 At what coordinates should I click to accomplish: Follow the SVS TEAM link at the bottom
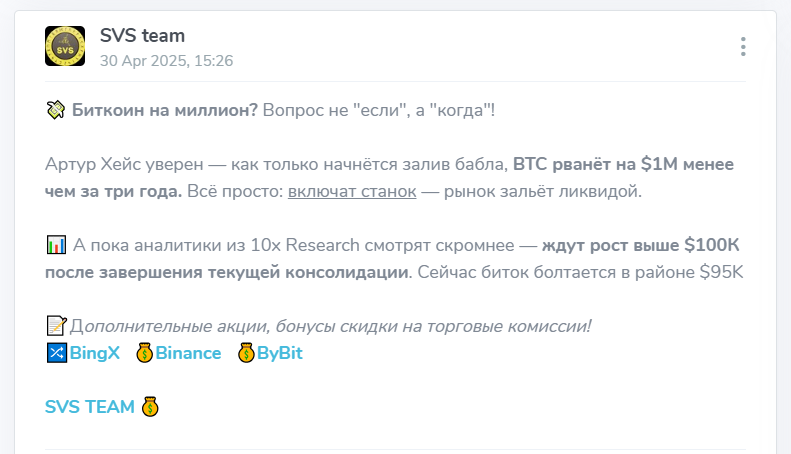tap(90, 407)
